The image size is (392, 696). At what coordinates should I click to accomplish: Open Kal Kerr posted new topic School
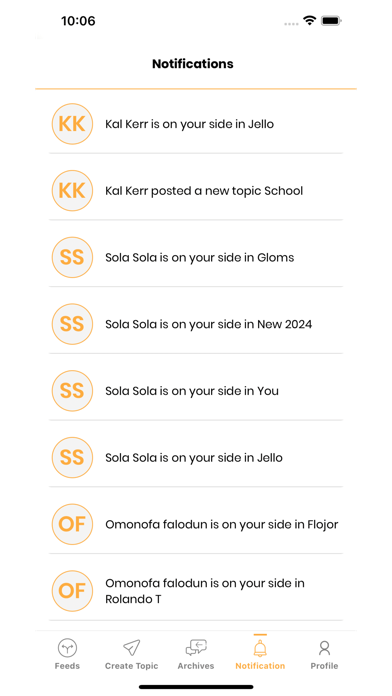196,191
